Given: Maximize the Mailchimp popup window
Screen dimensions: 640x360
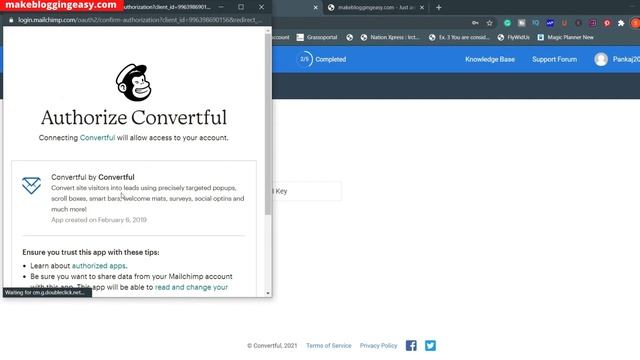Looking at the screenshot, I should (241, 7).
